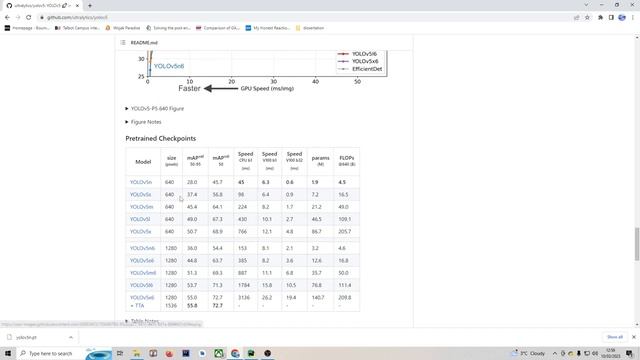Open the Talbot Campus bookmark
This screenshot has height=360, width=640.
[x=77, y=28]
